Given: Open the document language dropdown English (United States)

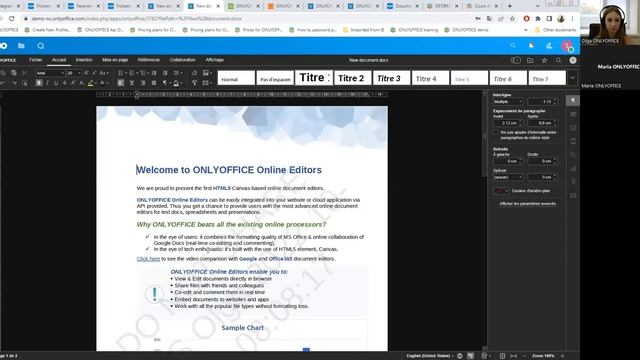Looking at the screenshot, I should [x=430, y=356].
